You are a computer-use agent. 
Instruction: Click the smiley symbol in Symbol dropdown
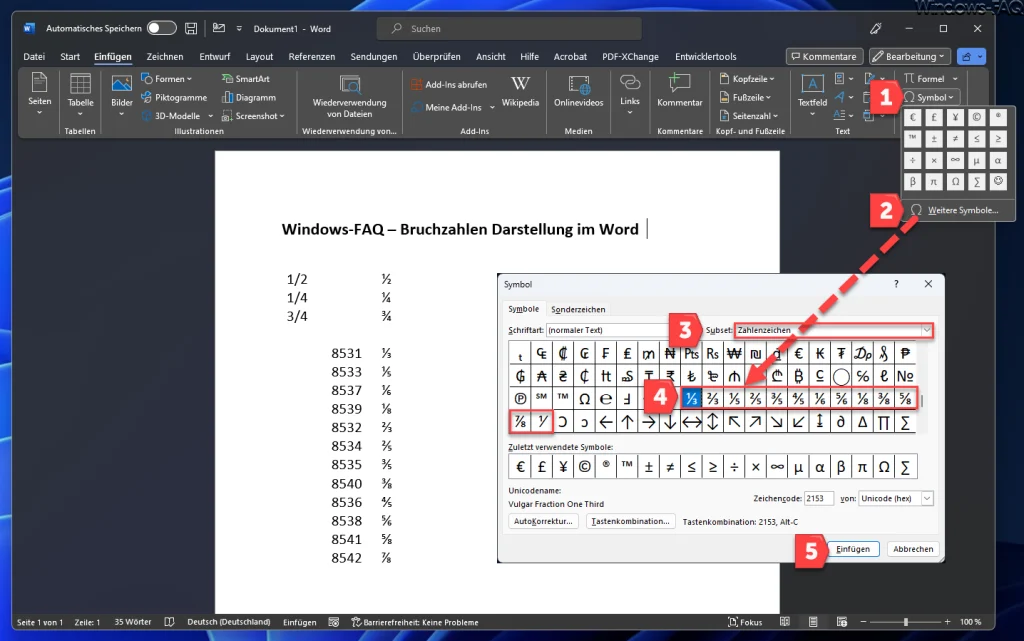pos(998,181)
